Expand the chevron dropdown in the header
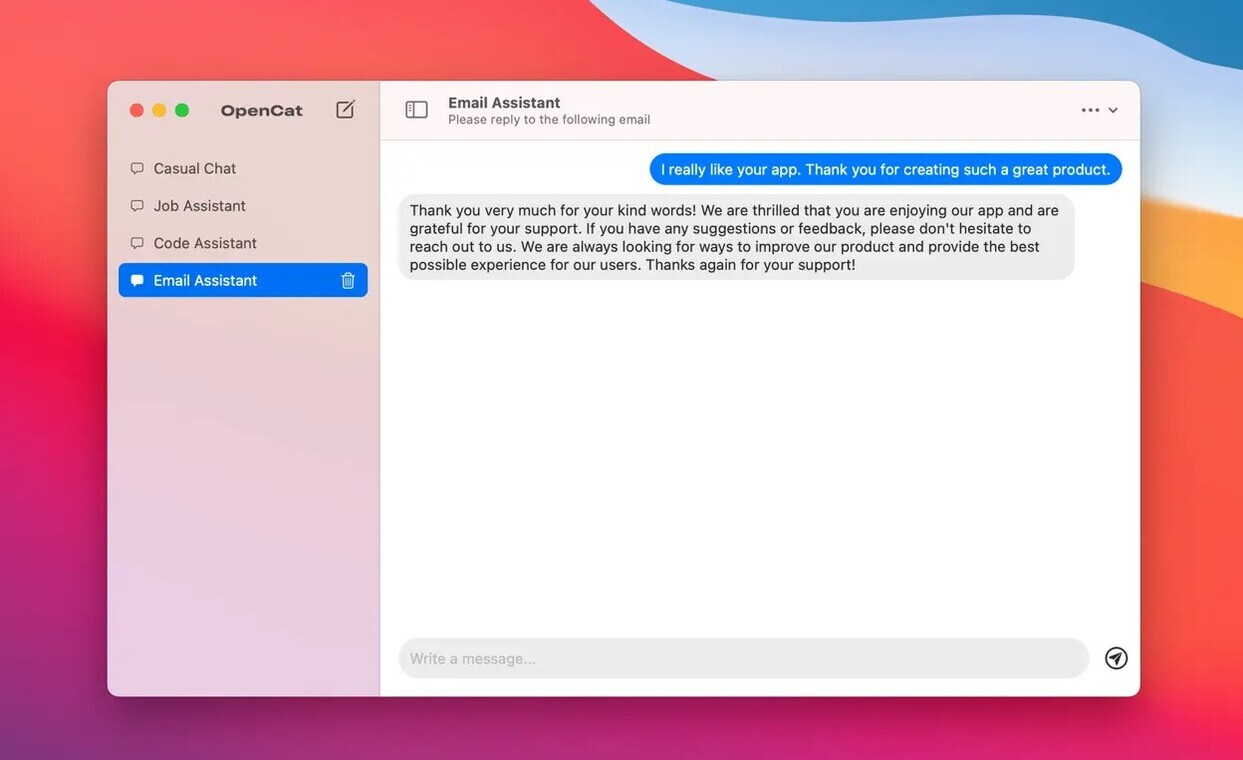The image size is (1243, 760). point(1113,110)
